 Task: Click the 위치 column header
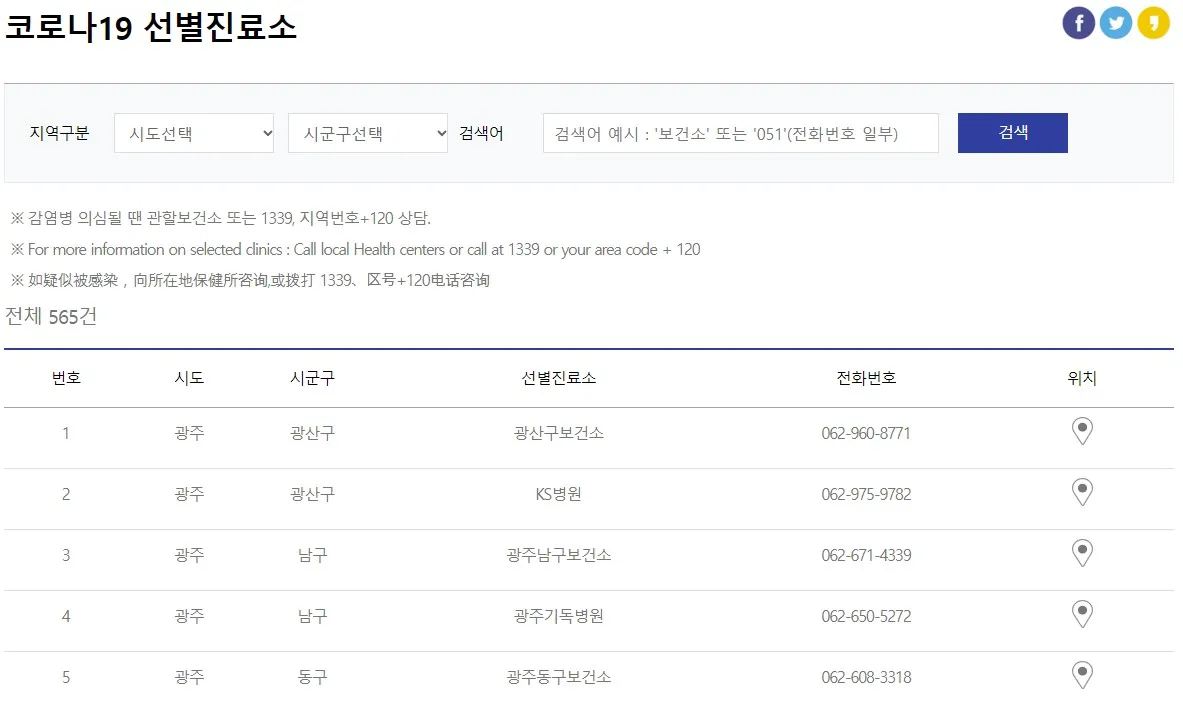[1083, 379]
